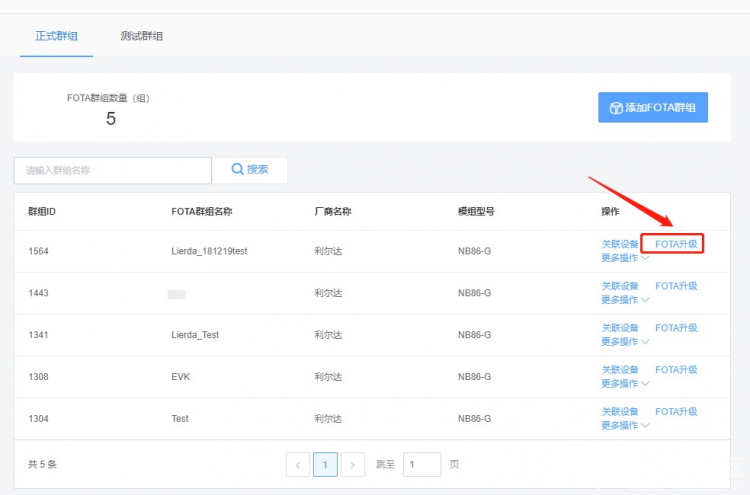Focus the 请输入群组名称 search field
The width and height of the screenshot is (750, 495).
click(x=113, y=170)
